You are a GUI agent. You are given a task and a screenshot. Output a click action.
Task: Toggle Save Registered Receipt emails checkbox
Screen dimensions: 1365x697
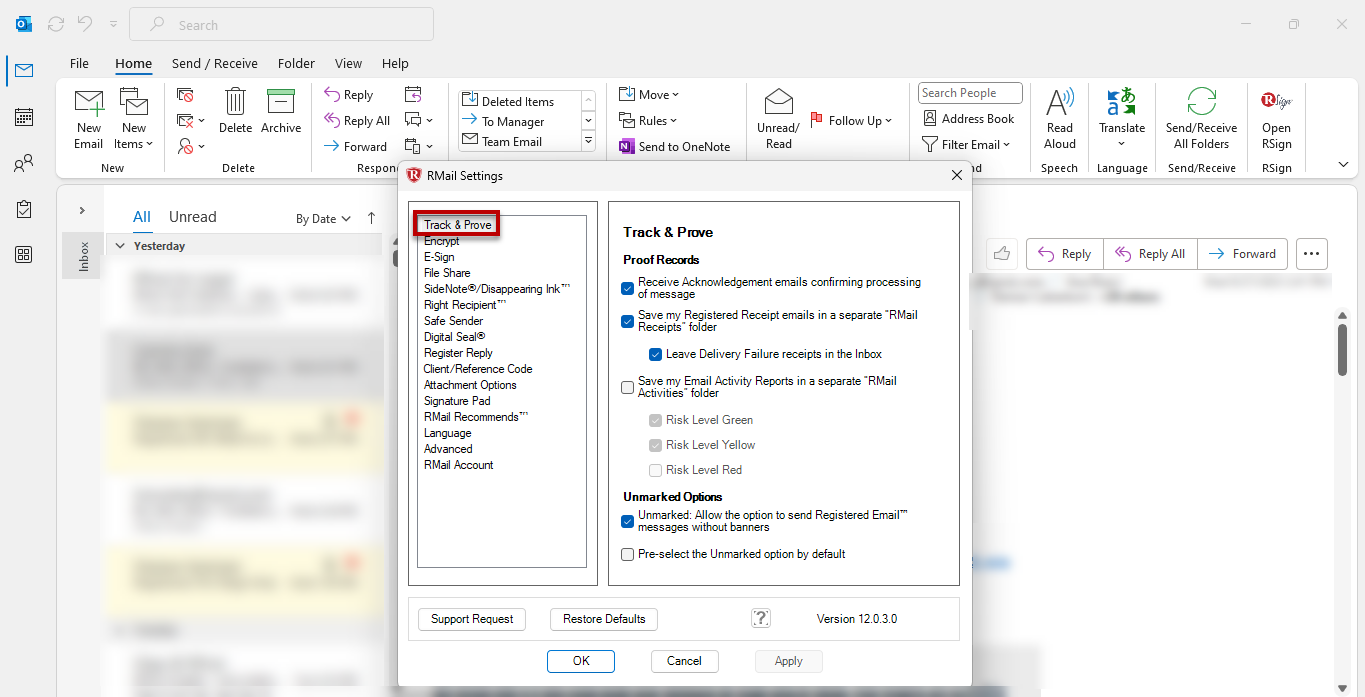pyautogui.click(x=628, y=321)
